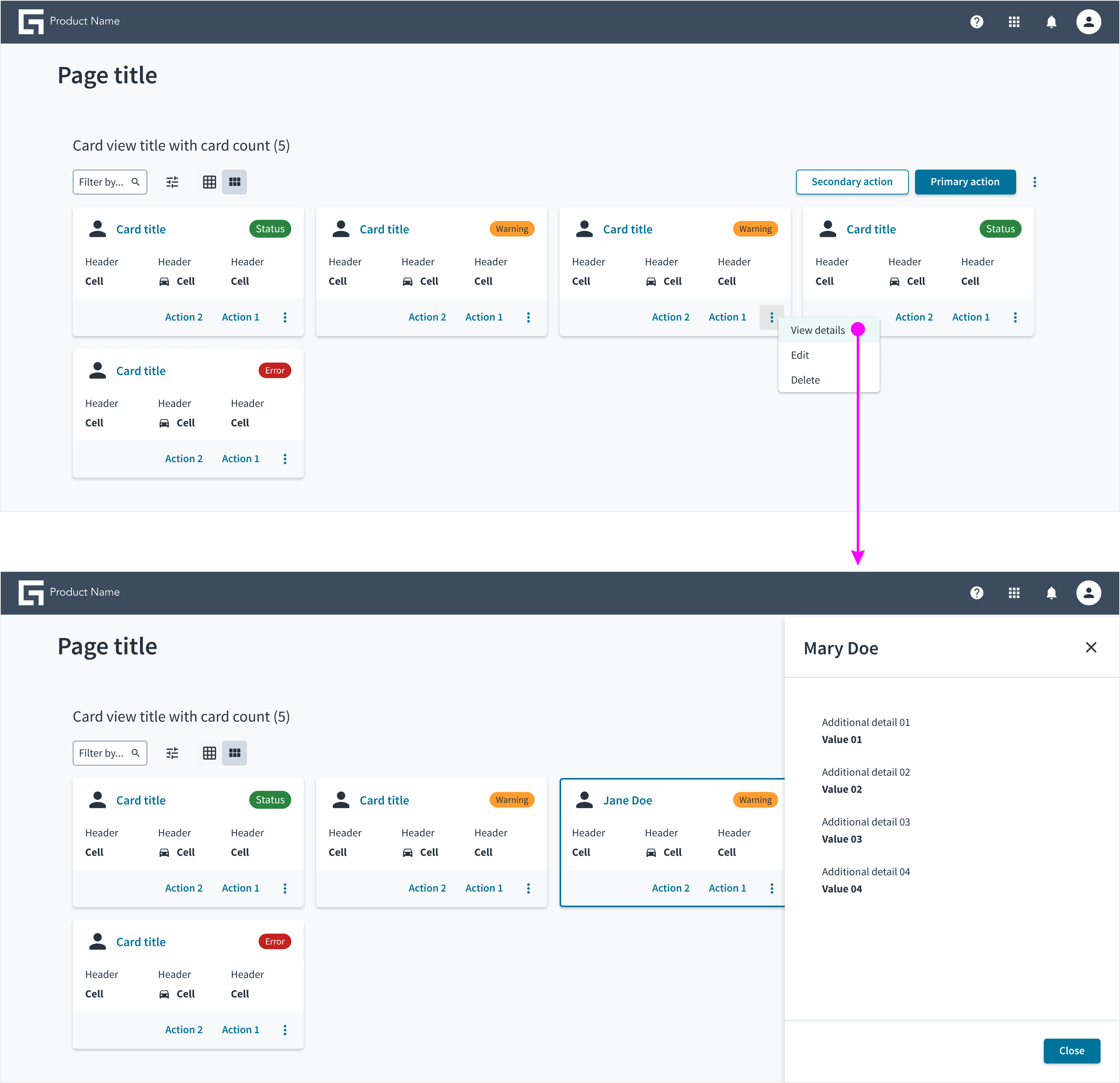The width and height of the screenshot is (1120, 1083).
Task: Click Error card's title in screen with Primary action
Action: click(140, 371)
